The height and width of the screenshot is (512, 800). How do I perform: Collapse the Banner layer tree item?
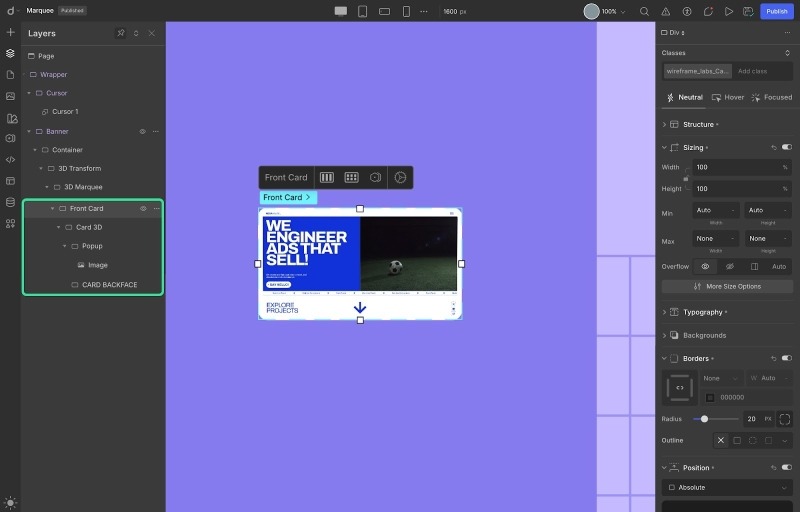coord(29,131)
